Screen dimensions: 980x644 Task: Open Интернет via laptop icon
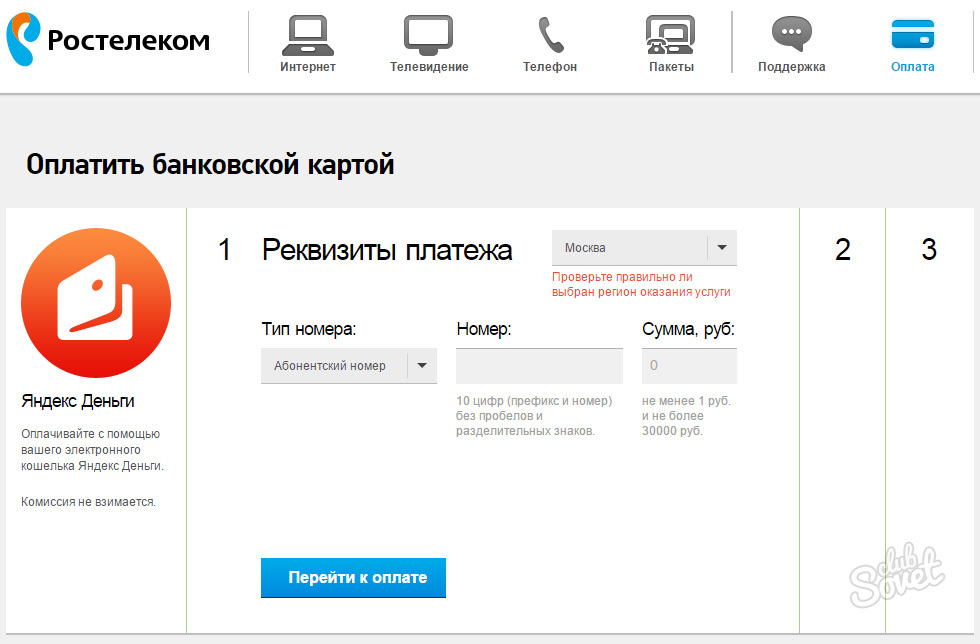click(308, 36)
